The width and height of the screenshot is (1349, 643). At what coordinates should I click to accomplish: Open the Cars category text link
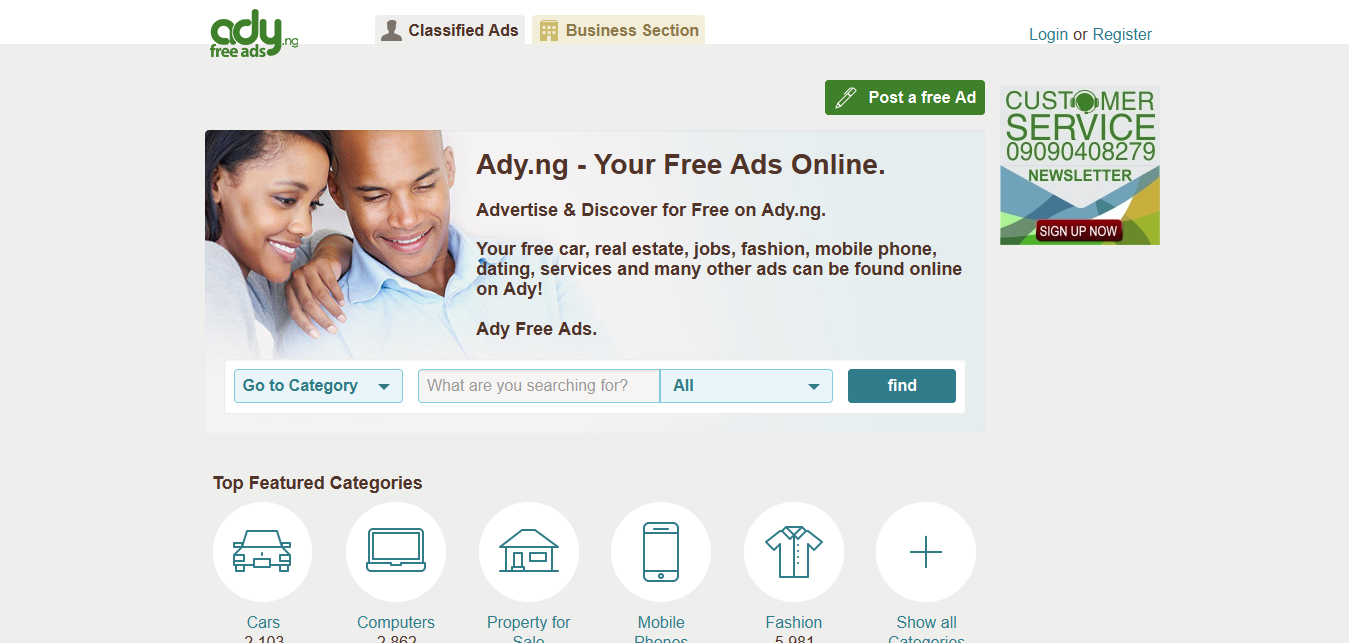coord(263,622)
